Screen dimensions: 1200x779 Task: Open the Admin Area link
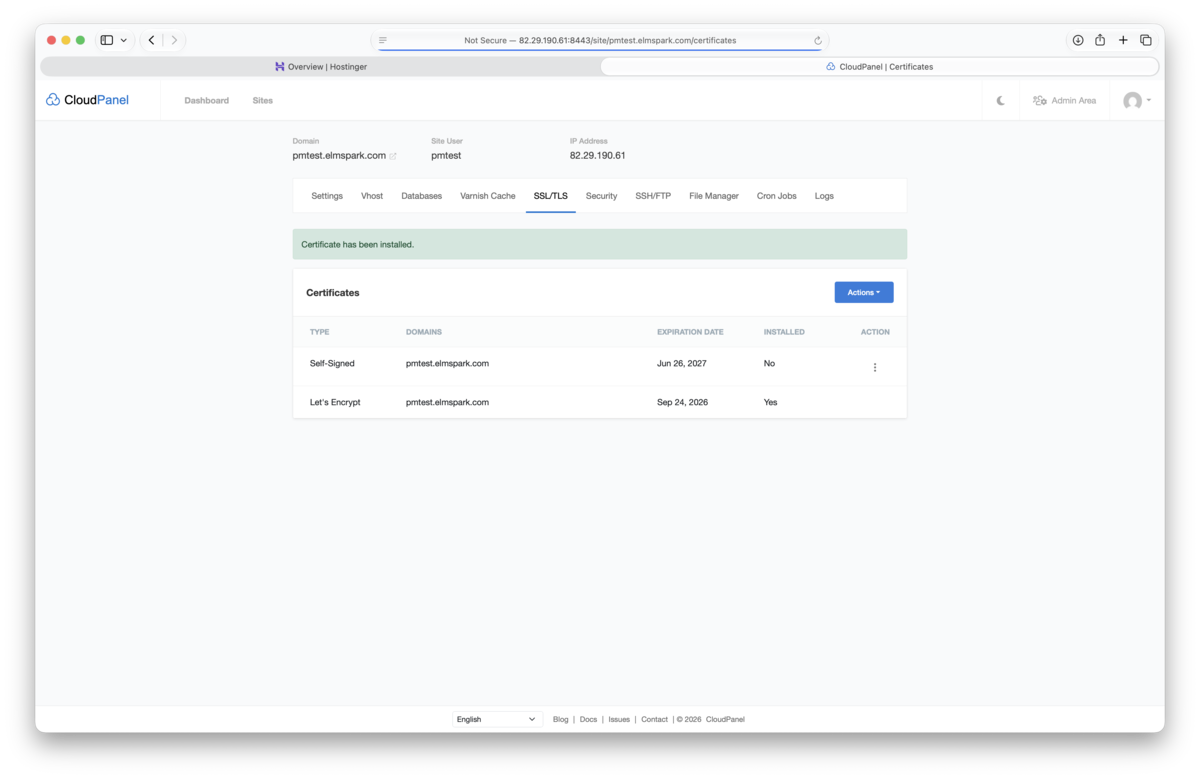click(x=1064, y=101)
